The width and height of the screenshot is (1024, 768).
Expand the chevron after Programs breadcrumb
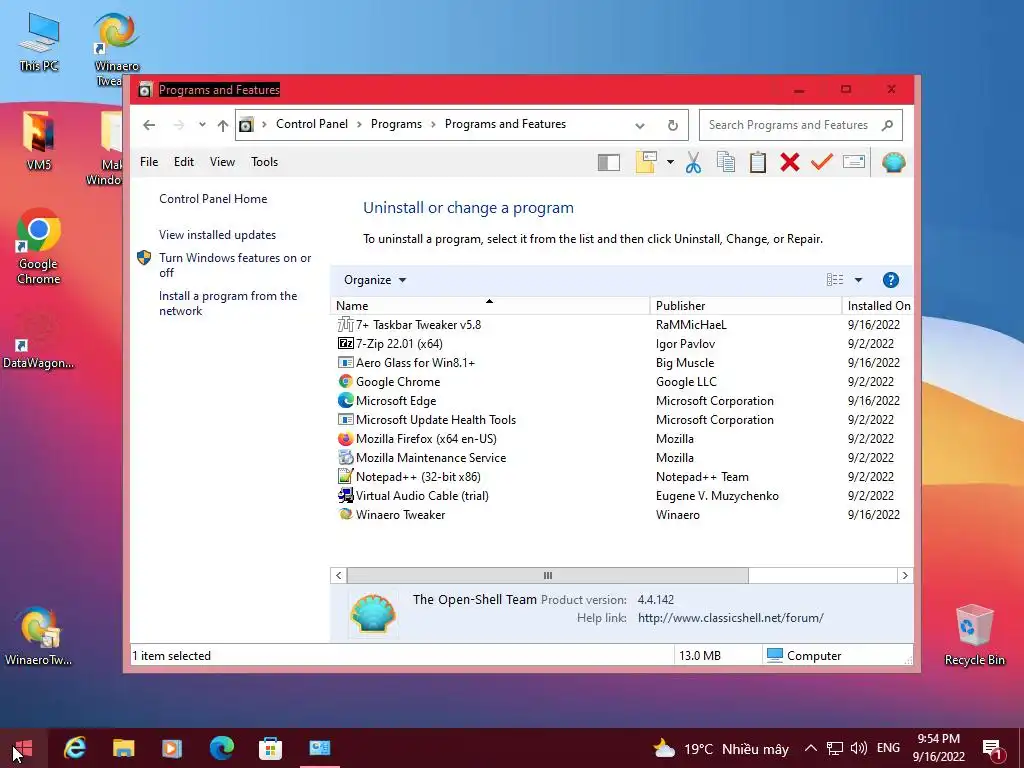(433, 125)
